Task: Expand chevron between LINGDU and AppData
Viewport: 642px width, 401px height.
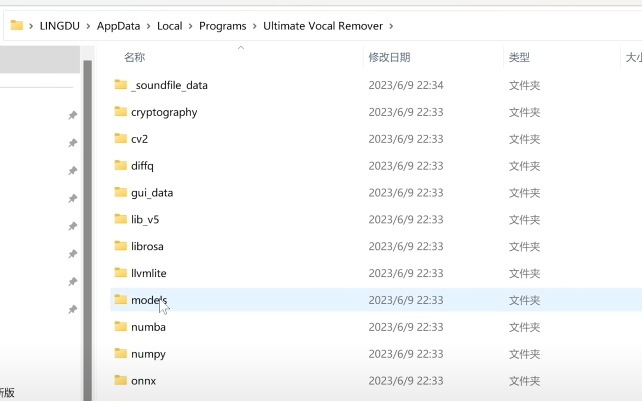Action: click(x=88, y=26)
